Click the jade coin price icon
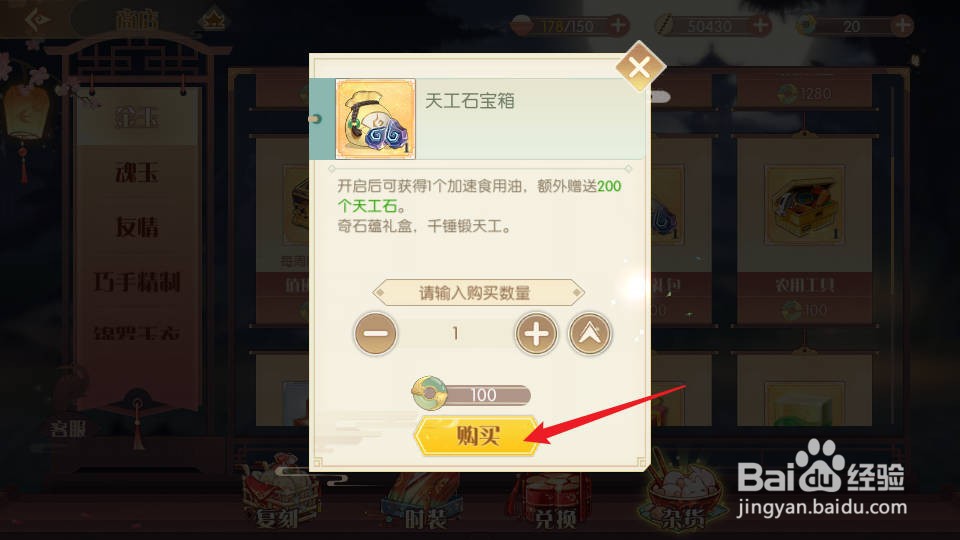The image size is (960, 540). click(x=429, y=394)
